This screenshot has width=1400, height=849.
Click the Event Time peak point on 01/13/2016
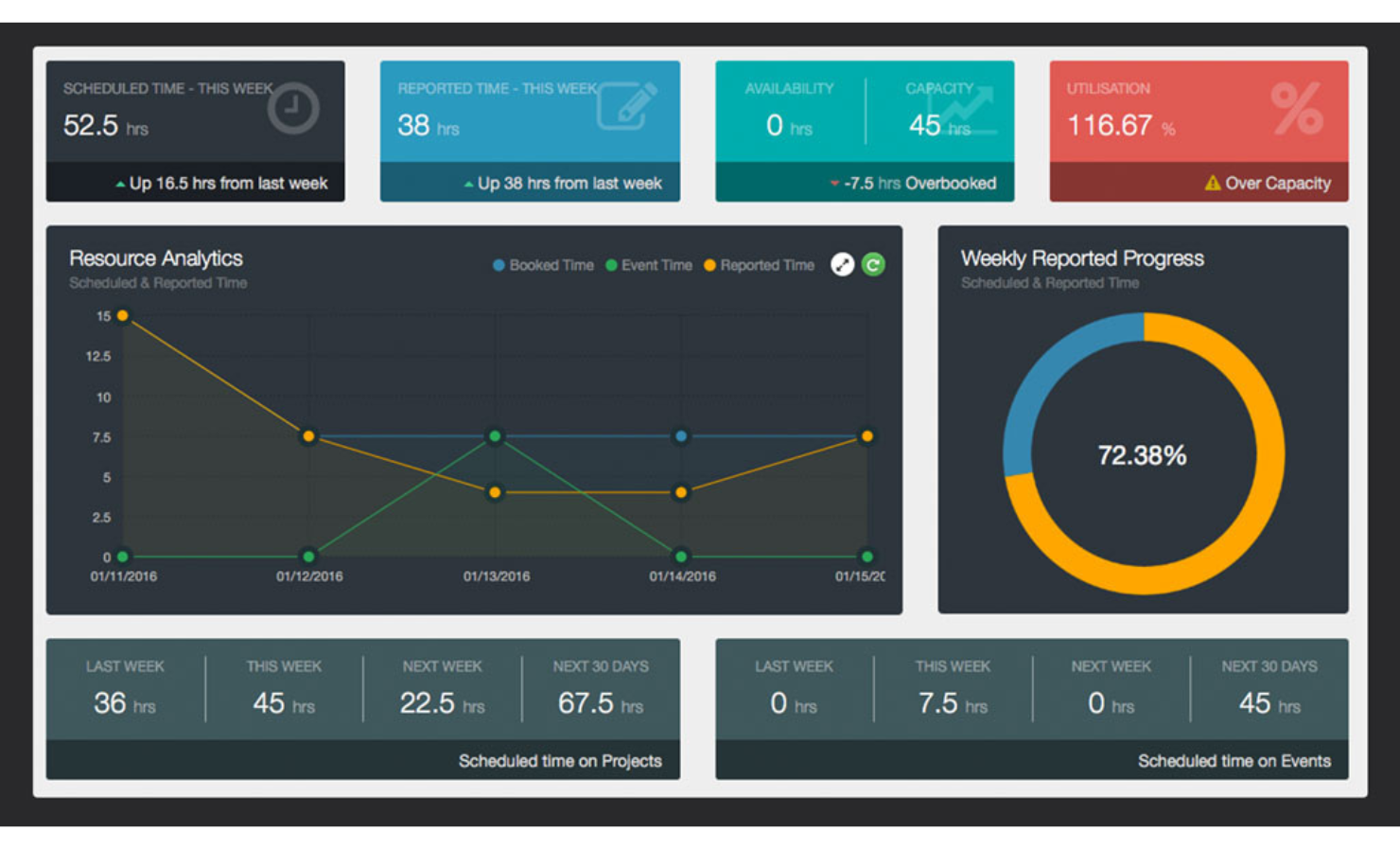click(495, 436)
